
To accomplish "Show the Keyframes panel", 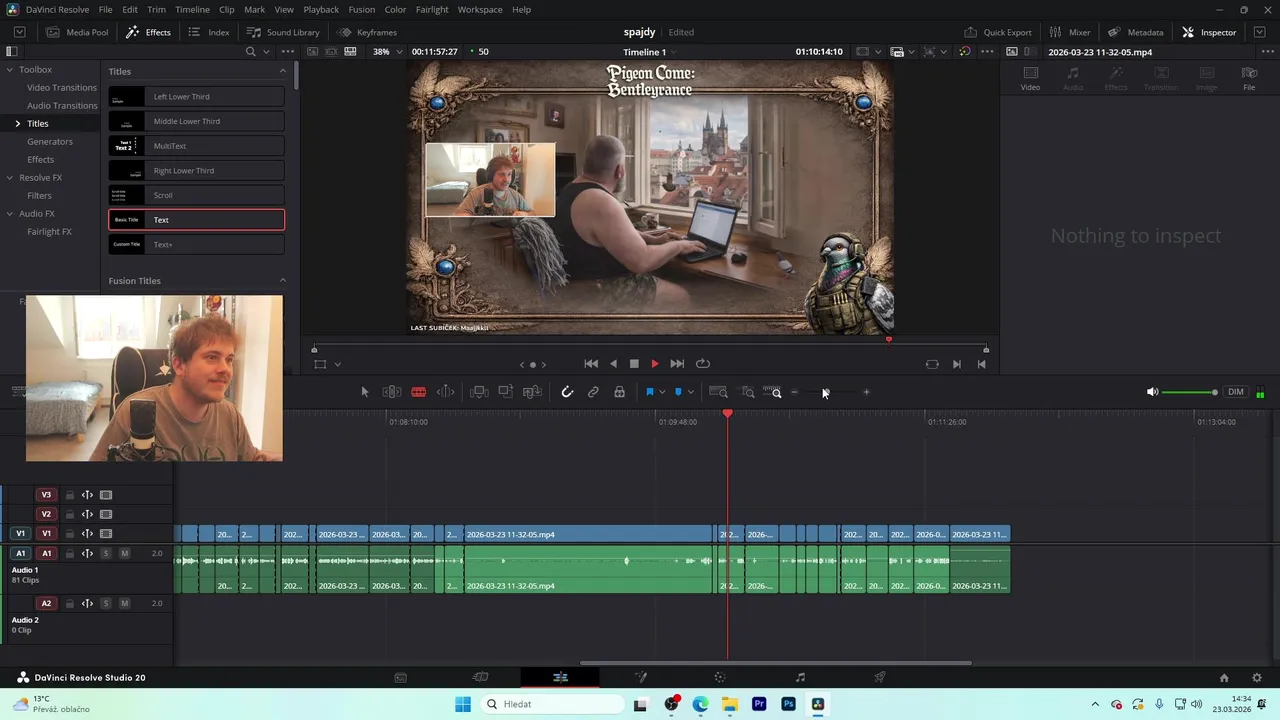I will pos(367,32).
